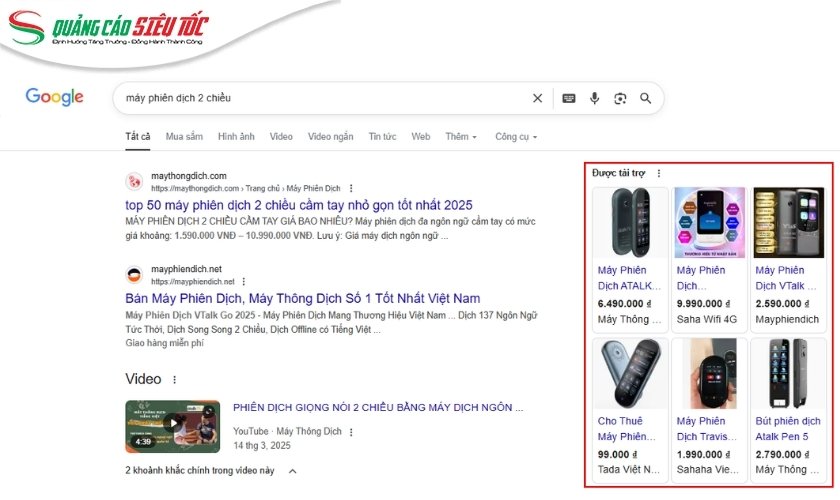The image size is (840, 500).
Task: Play the 4:39 video thumbnail
Action: tap(172, 426)
